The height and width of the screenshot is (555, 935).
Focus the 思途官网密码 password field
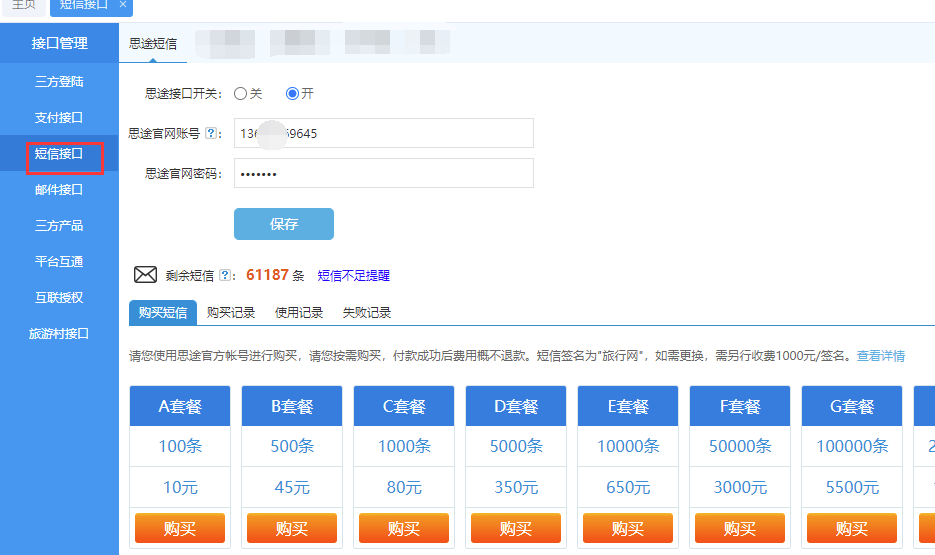(384, 173)
